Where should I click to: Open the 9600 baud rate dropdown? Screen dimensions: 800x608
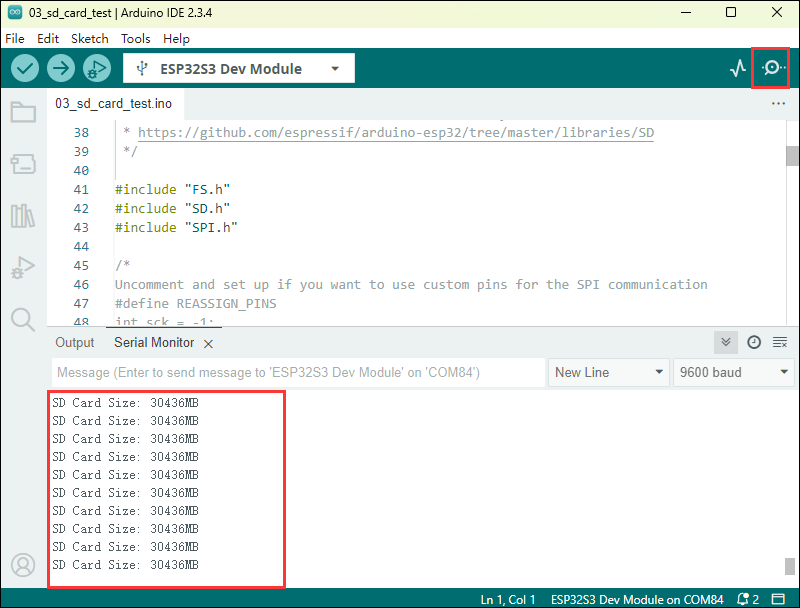point(734,372)
